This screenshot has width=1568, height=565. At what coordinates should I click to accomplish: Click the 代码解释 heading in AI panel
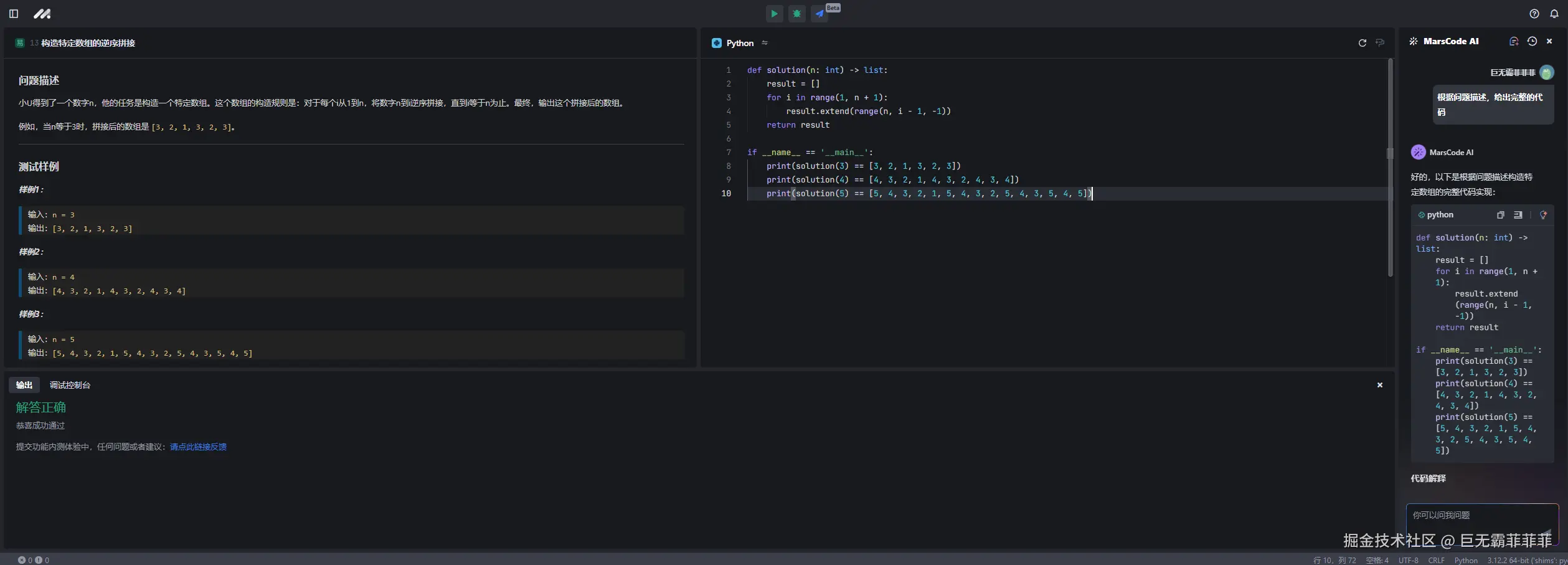coord(1429,478)
